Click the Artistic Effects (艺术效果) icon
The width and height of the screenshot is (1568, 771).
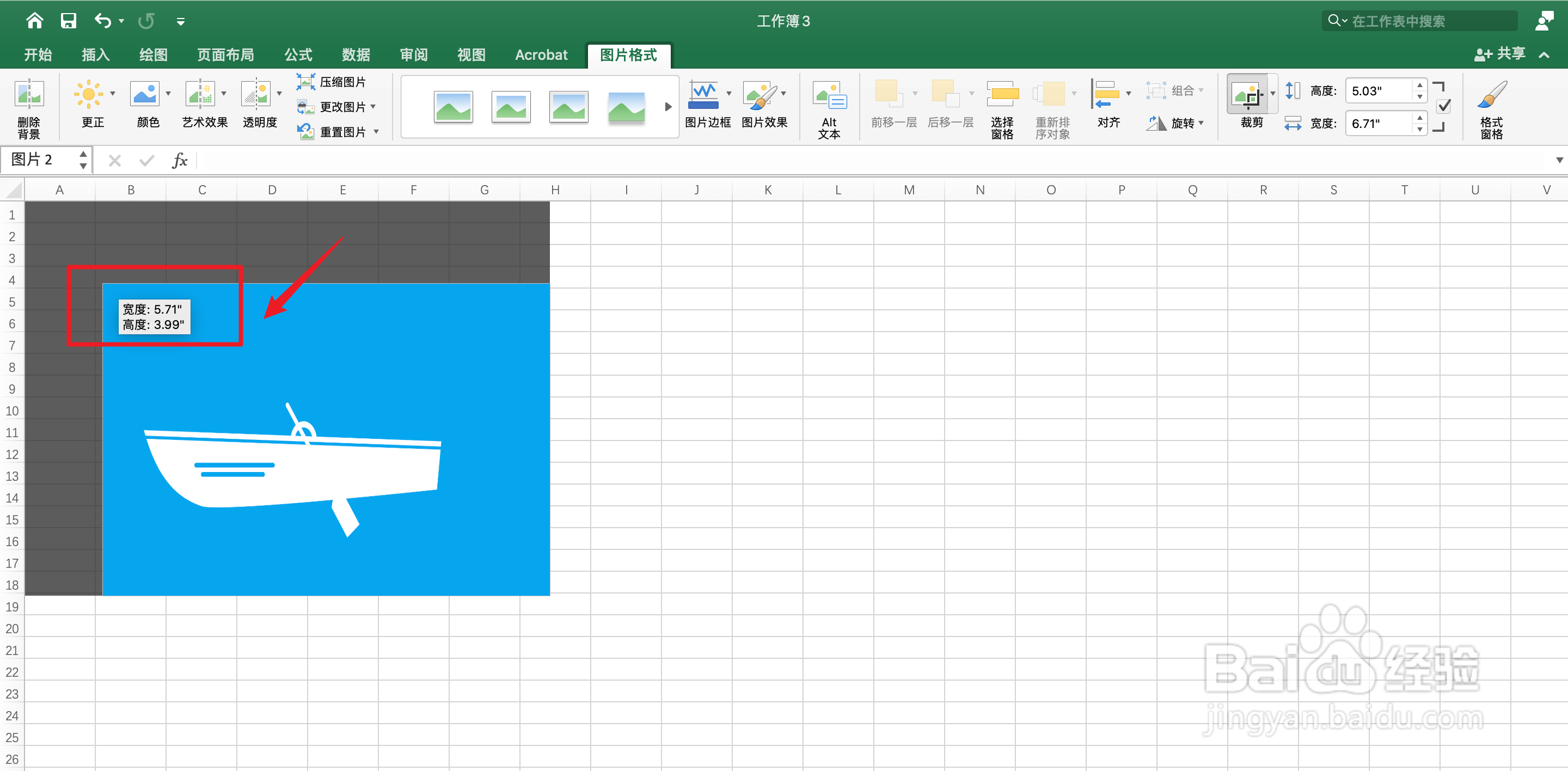[x=200, y=94]
